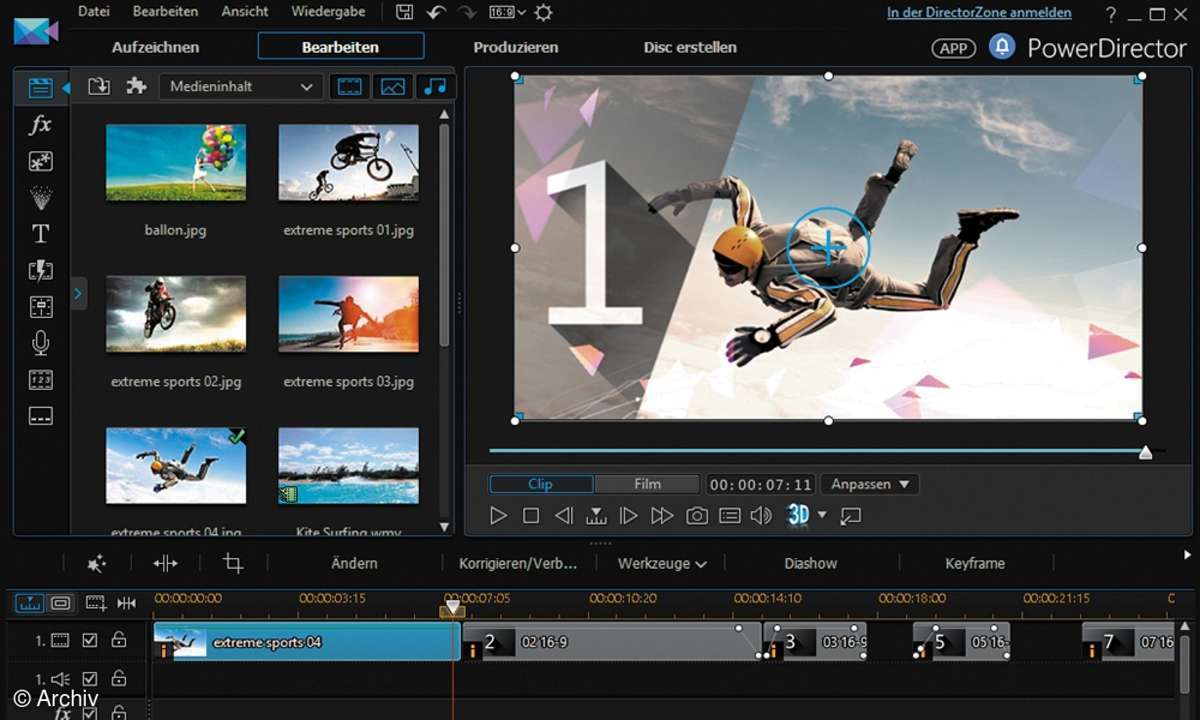Uncheck the video track 1 checkbox

point(90,640)
